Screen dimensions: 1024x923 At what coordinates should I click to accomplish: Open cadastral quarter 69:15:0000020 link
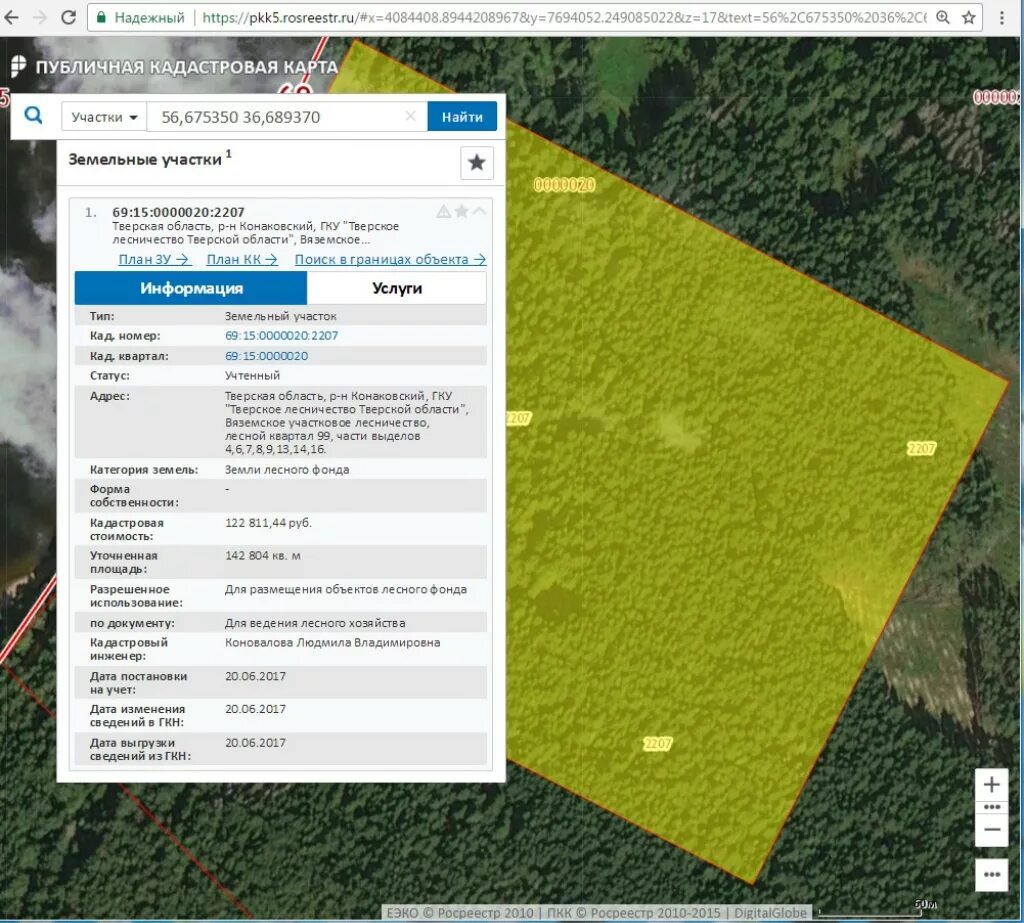(x=266, y=356)
